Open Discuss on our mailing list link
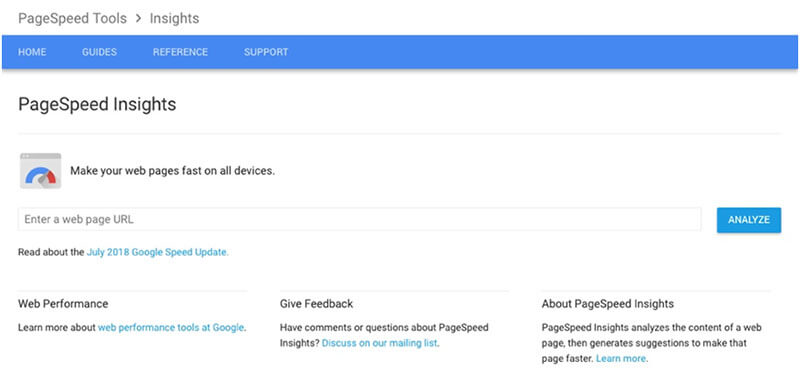This screenshot has width=800, height=370. (380, 343)
